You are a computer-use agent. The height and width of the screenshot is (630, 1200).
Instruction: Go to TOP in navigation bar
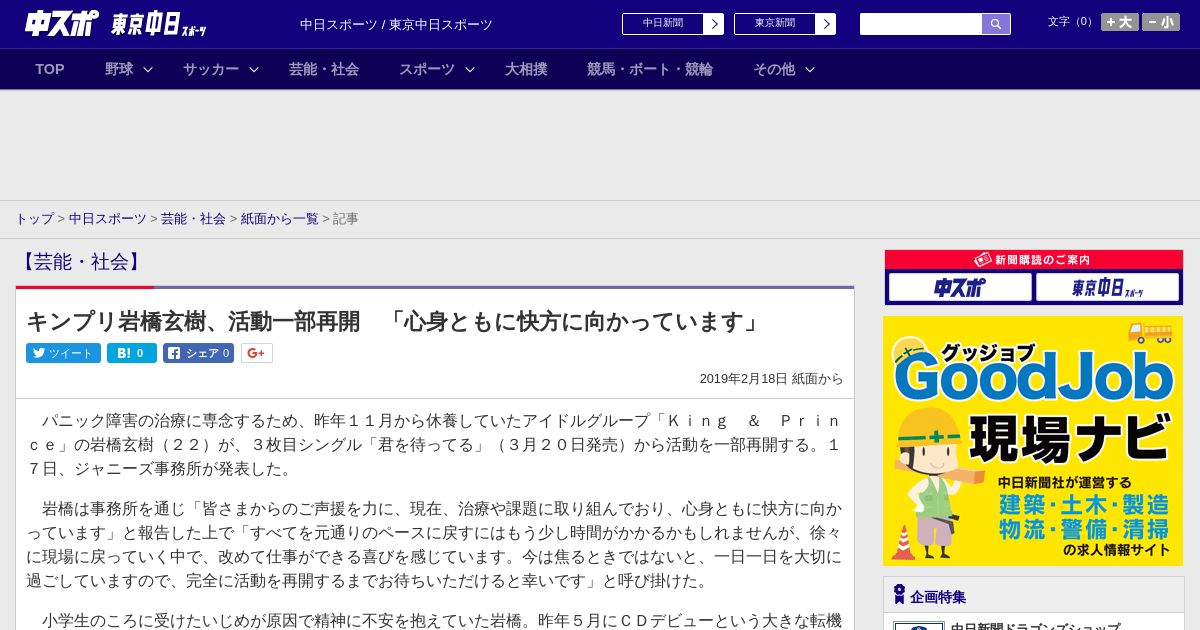(x=50, y=69)
